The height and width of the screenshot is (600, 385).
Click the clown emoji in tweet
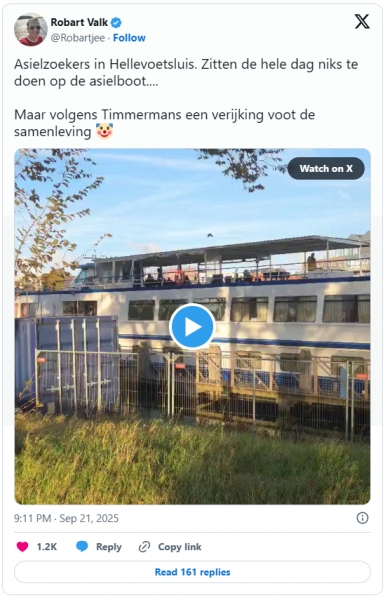[x=104, y=131]
